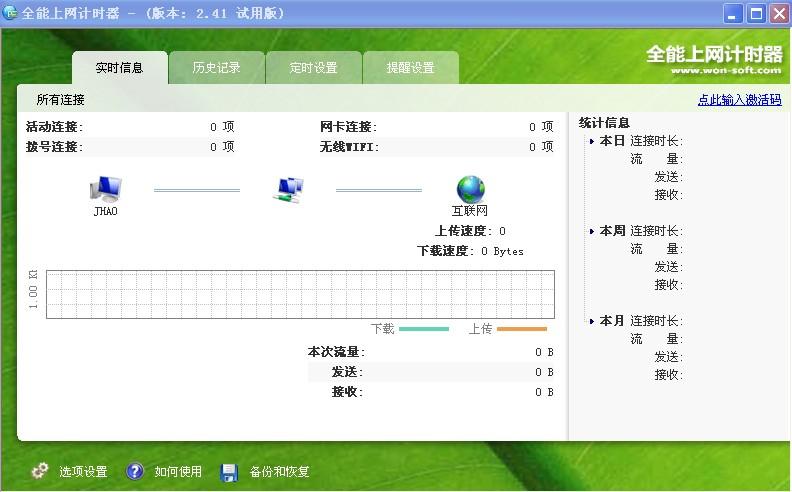Click the 下载速度 label
Screen dimensions: 792x492
(x=446, y=251)
